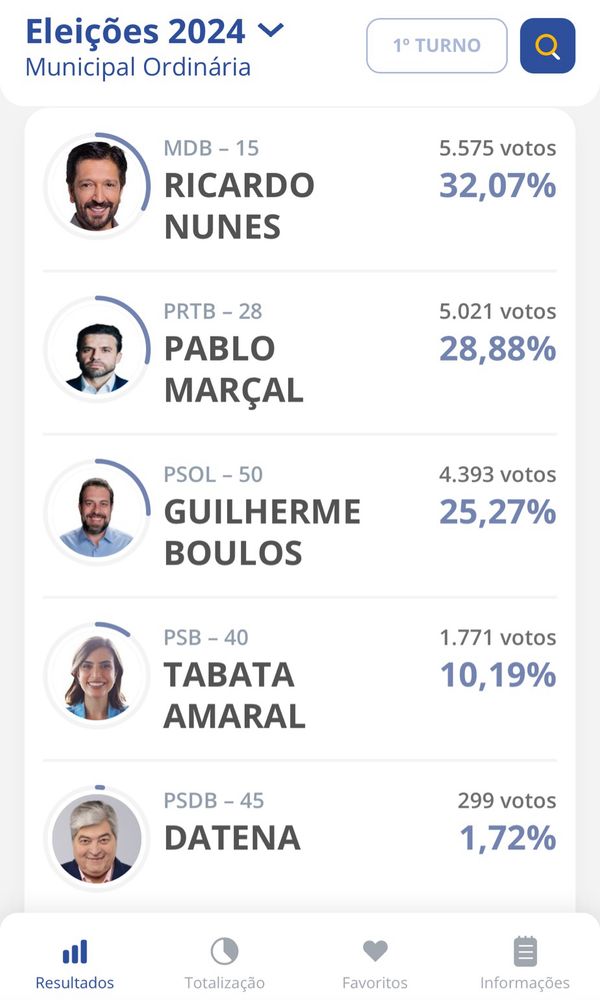Click the 32,07% vote percentage
Image resolution: width=600 pixels, height=1000 pixels.
click(497, 186)
